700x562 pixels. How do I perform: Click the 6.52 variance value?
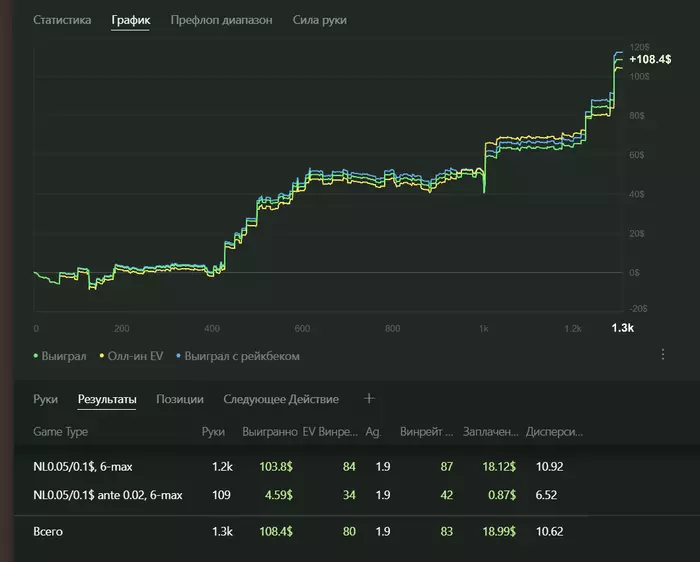click(546, 495)
